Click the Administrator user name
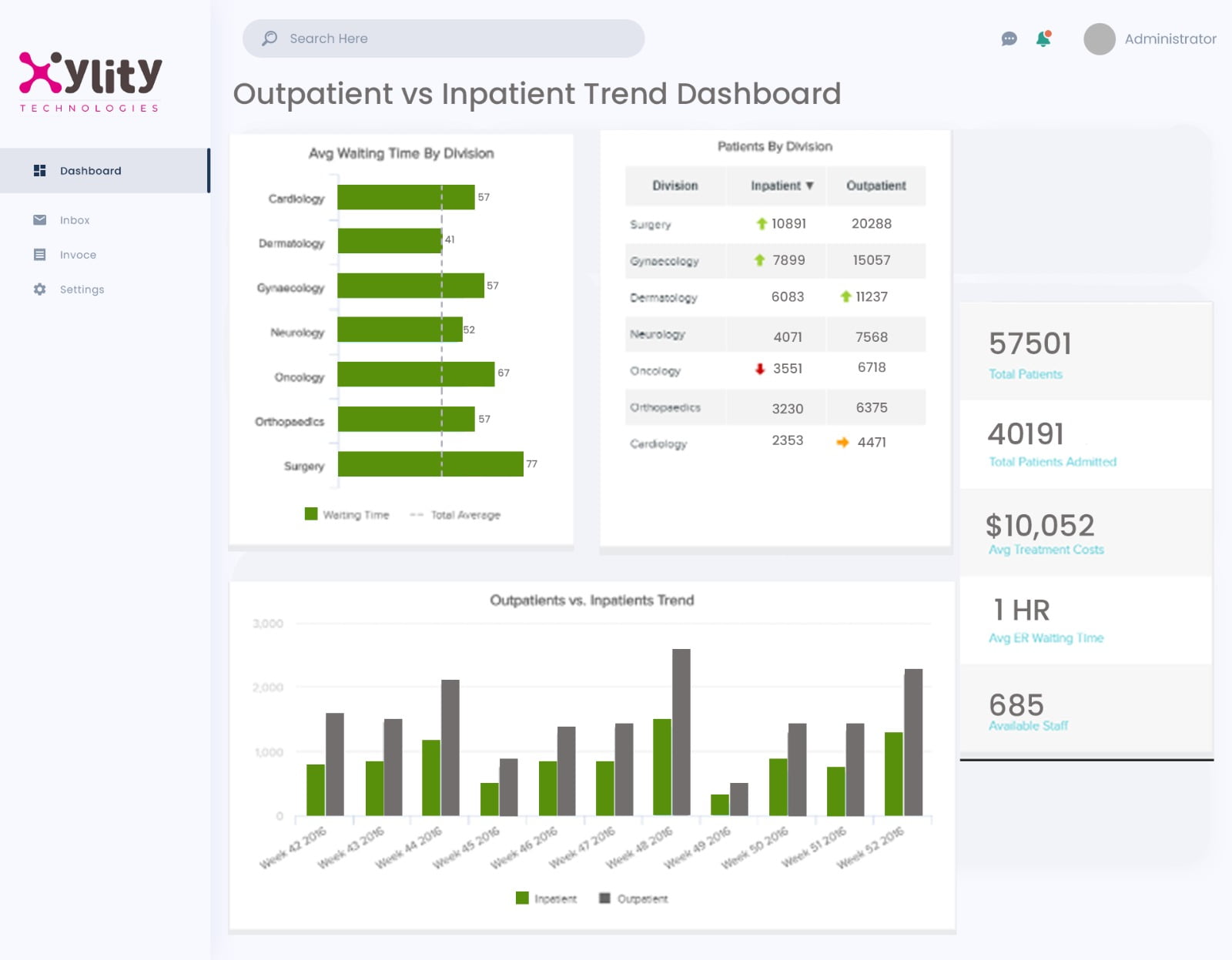Image resolution: width=1232 pixels, height=960 pixels. point(1170,38)
